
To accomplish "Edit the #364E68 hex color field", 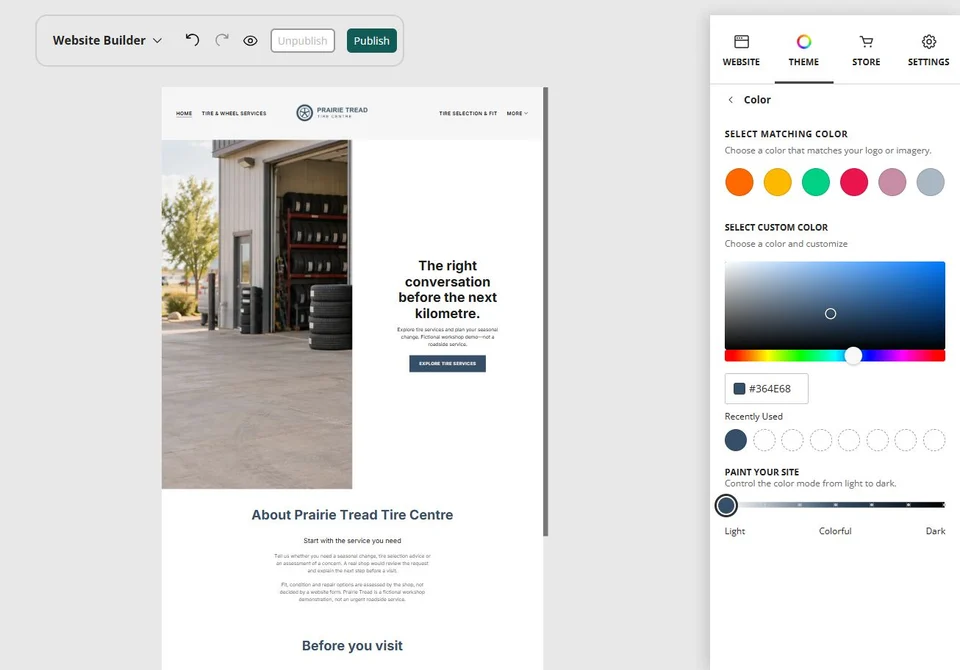I will click(x=767, y=389).
